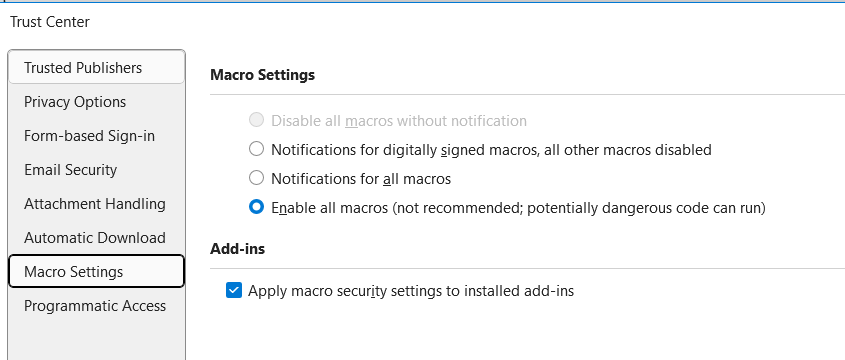Open the Programmatic Access section

96,306
